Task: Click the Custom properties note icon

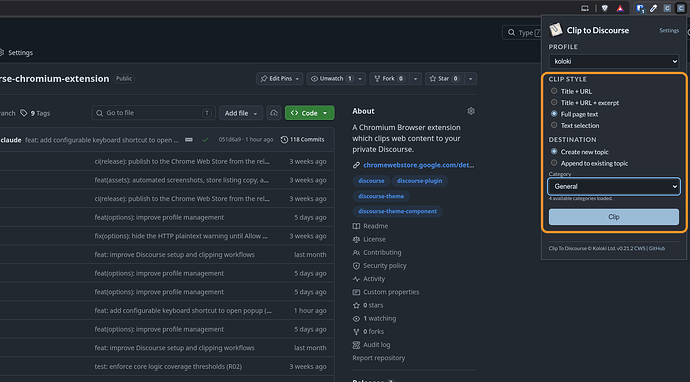Action: coord(356,292)
